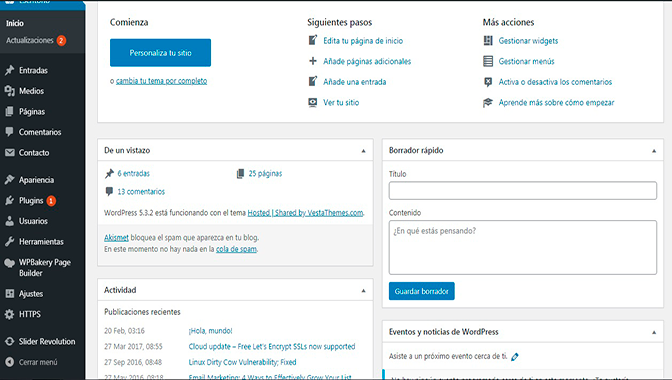This screenshot has width=672, height=380.
Task: Click the Personaliza tu sitio button
Action: click(x=160, y=53)
